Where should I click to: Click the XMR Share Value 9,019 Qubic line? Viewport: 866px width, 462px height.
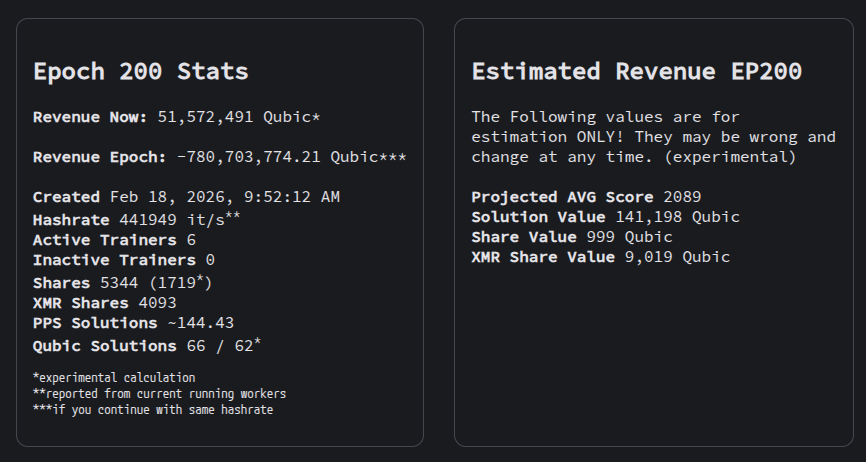[x=600, y=257]
